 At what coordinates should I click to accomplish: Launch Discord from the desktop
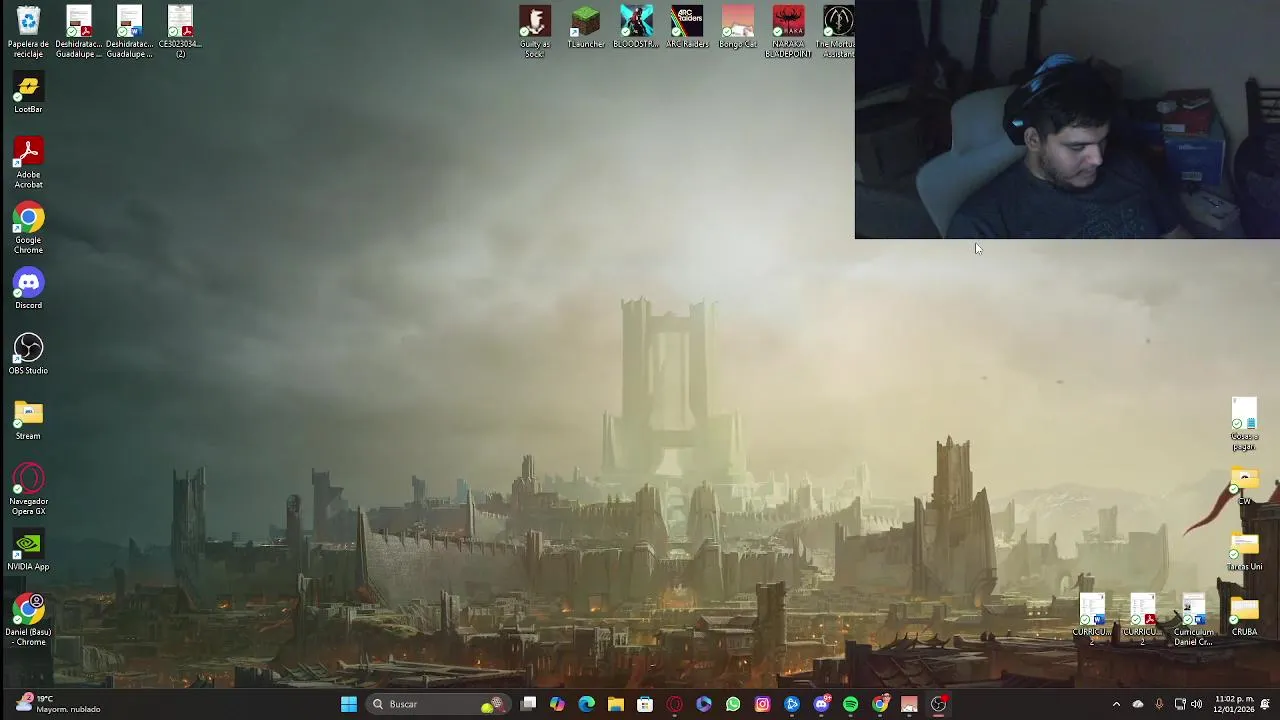click(x=28, y=290)
